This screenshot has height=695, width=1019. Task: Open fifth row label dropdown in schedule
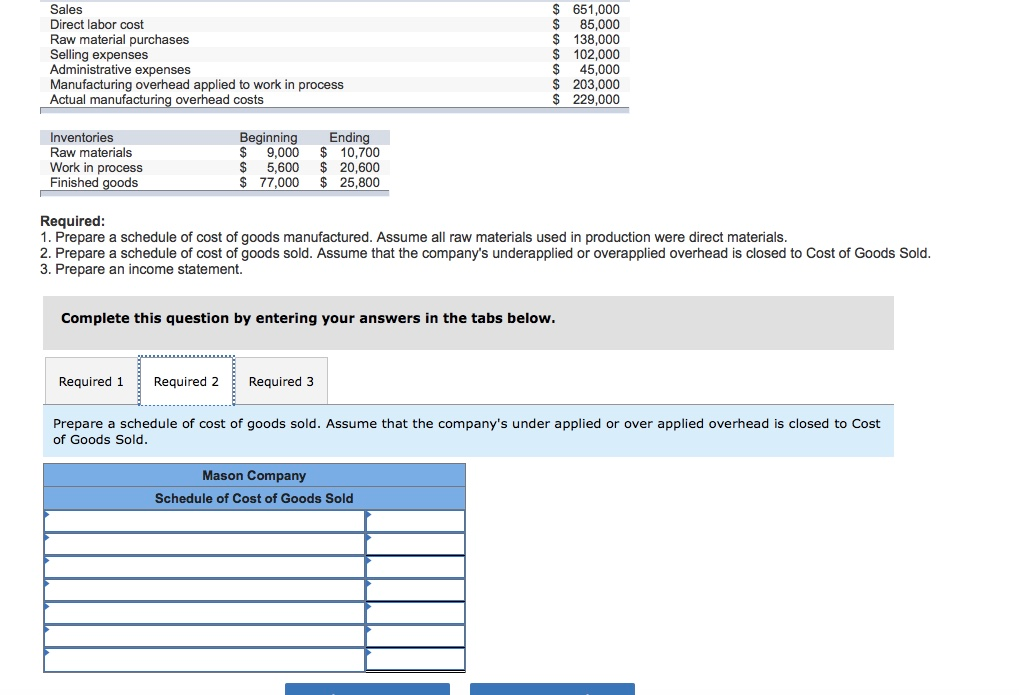pos(205,613)
